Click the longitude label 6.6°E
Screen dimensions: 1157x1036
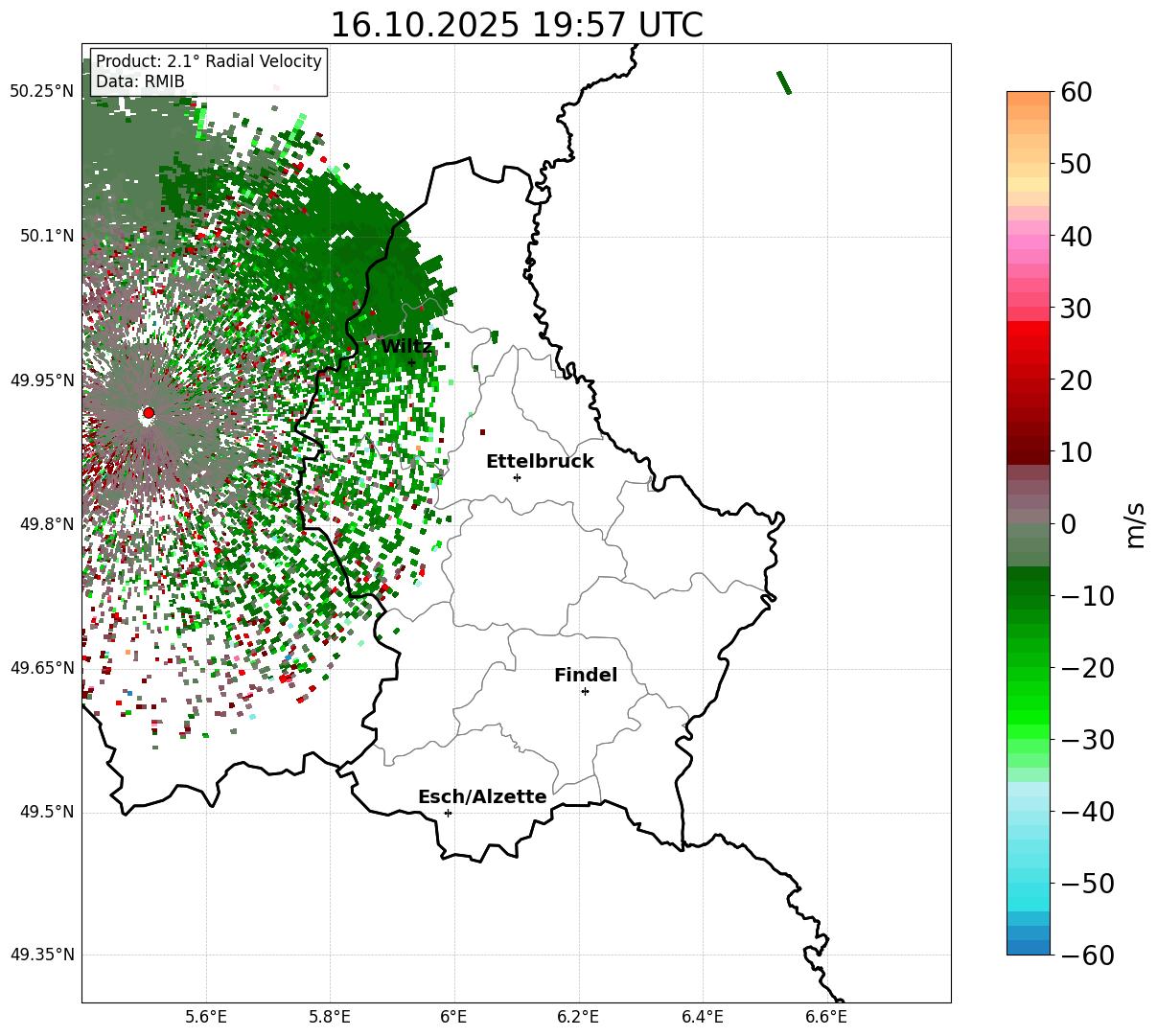[825, 1017]
